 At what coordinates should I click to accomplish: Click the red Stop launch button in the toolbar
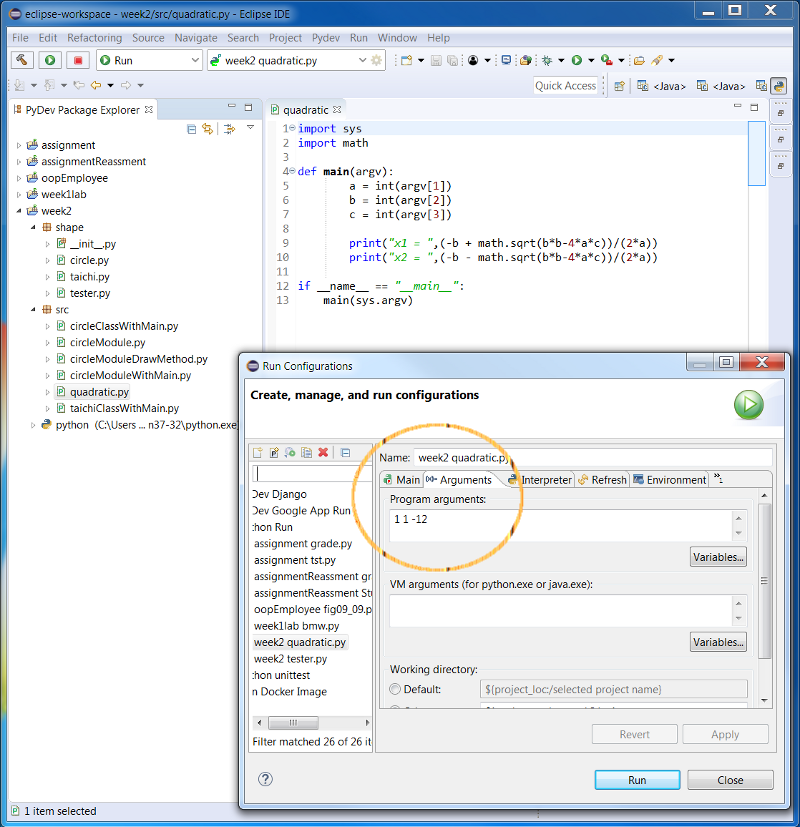pyautogui.click(x=78, y=60)
